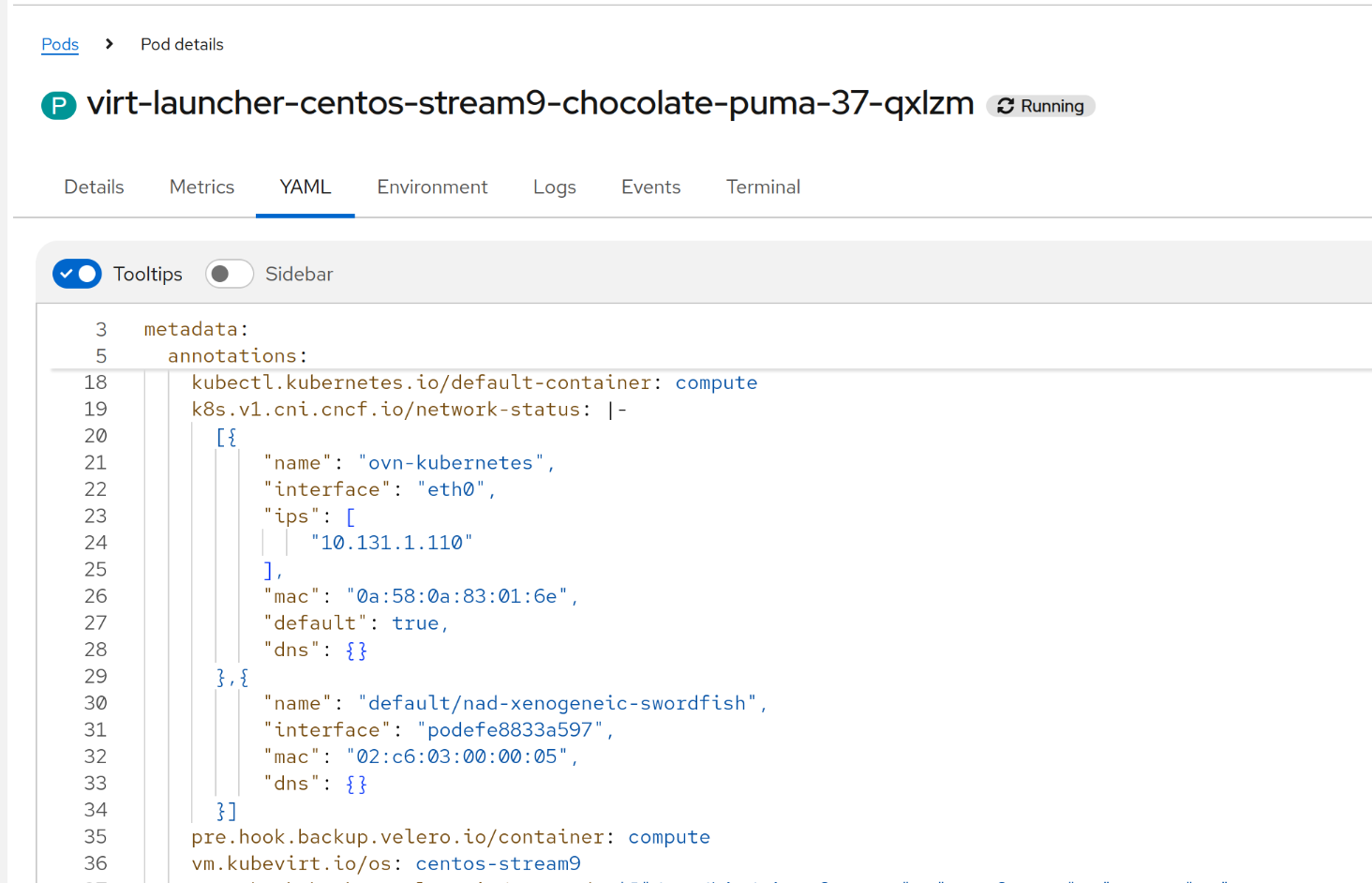This screenshot has height=883, width=1372.
Task: Click the "podefe8833a597" interface value
Action: (510, 730)
